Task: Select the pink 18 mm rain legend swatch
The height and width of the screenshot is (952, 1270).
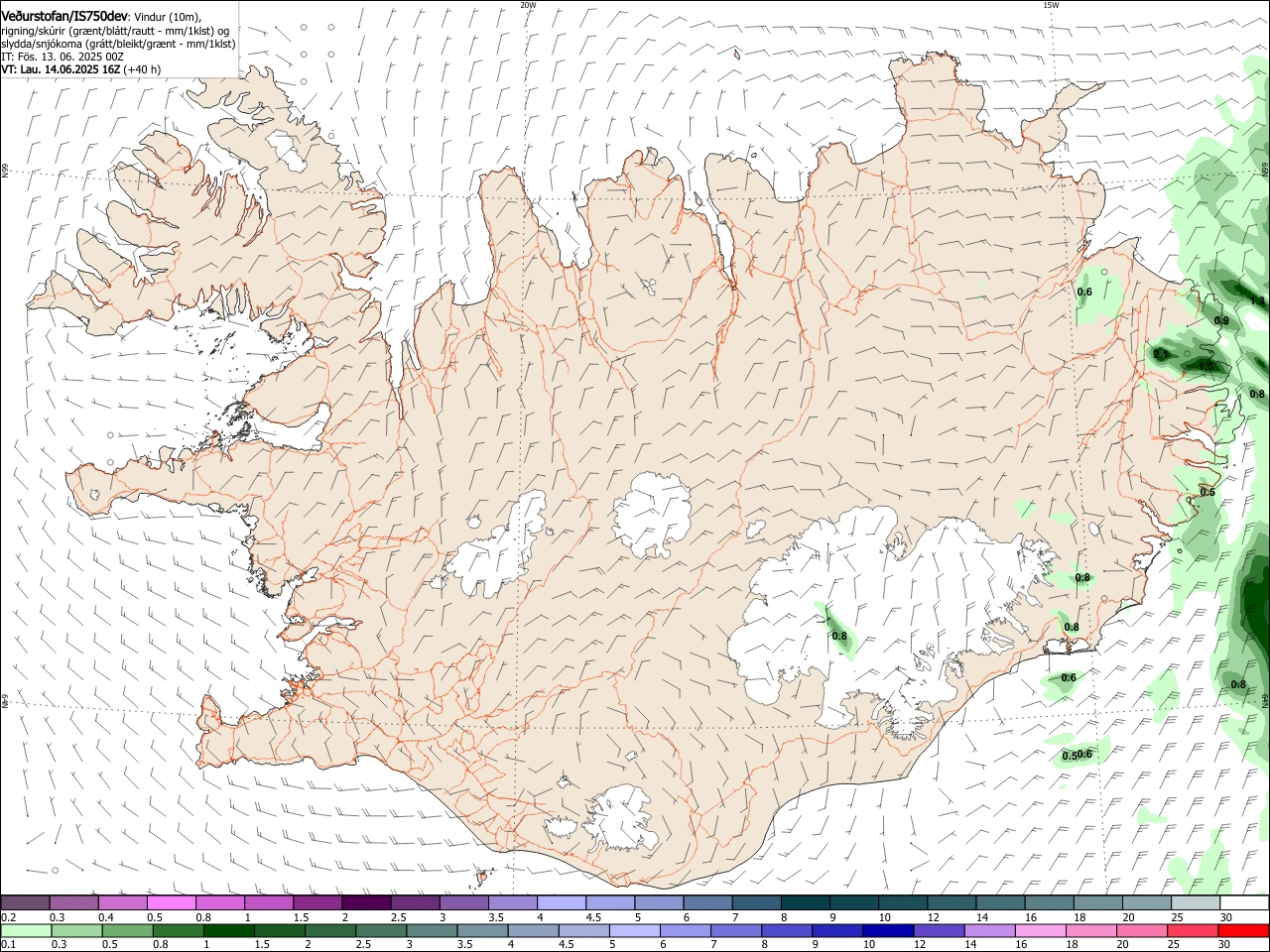Action: [1092, 931]
